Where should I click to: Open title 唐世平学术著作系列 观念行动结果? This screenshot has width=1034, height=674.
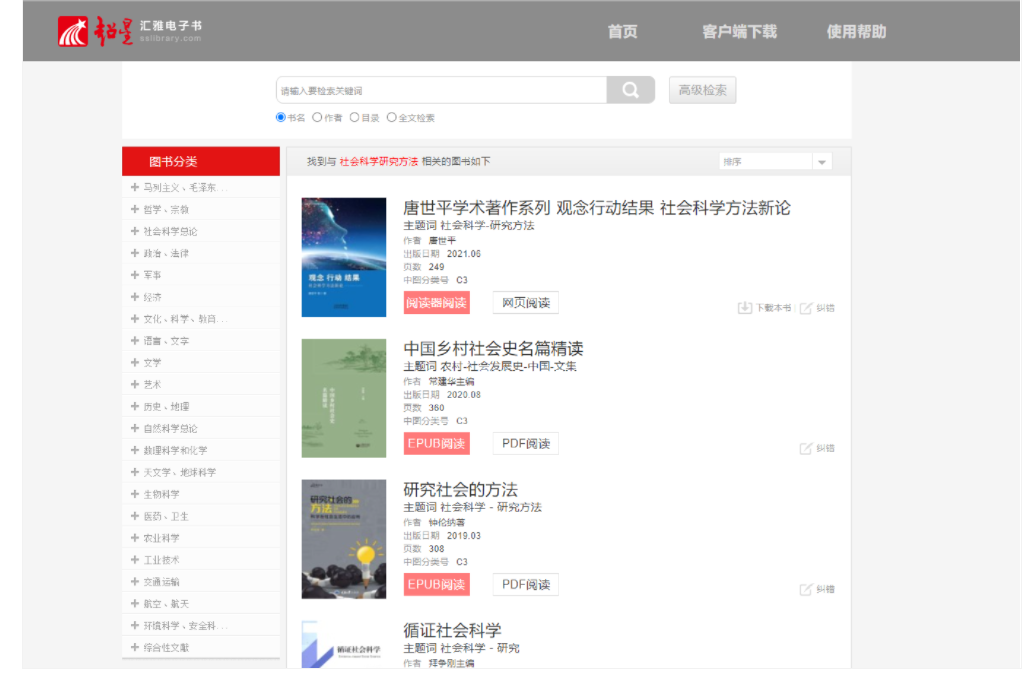point(596,208)
